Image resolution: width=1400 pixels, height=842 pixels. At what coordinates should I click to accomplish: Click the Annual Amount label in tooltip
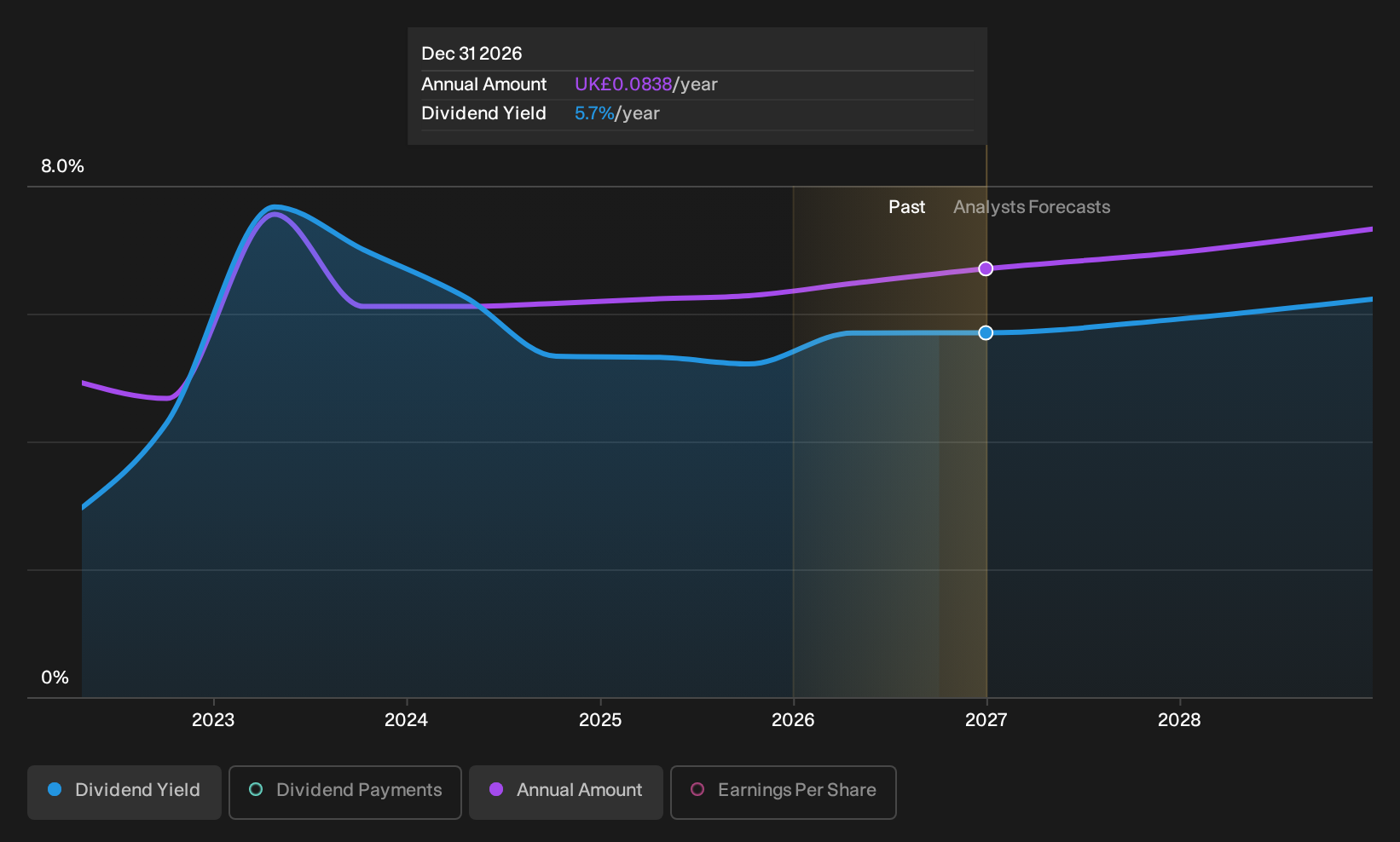coord(483,84)
